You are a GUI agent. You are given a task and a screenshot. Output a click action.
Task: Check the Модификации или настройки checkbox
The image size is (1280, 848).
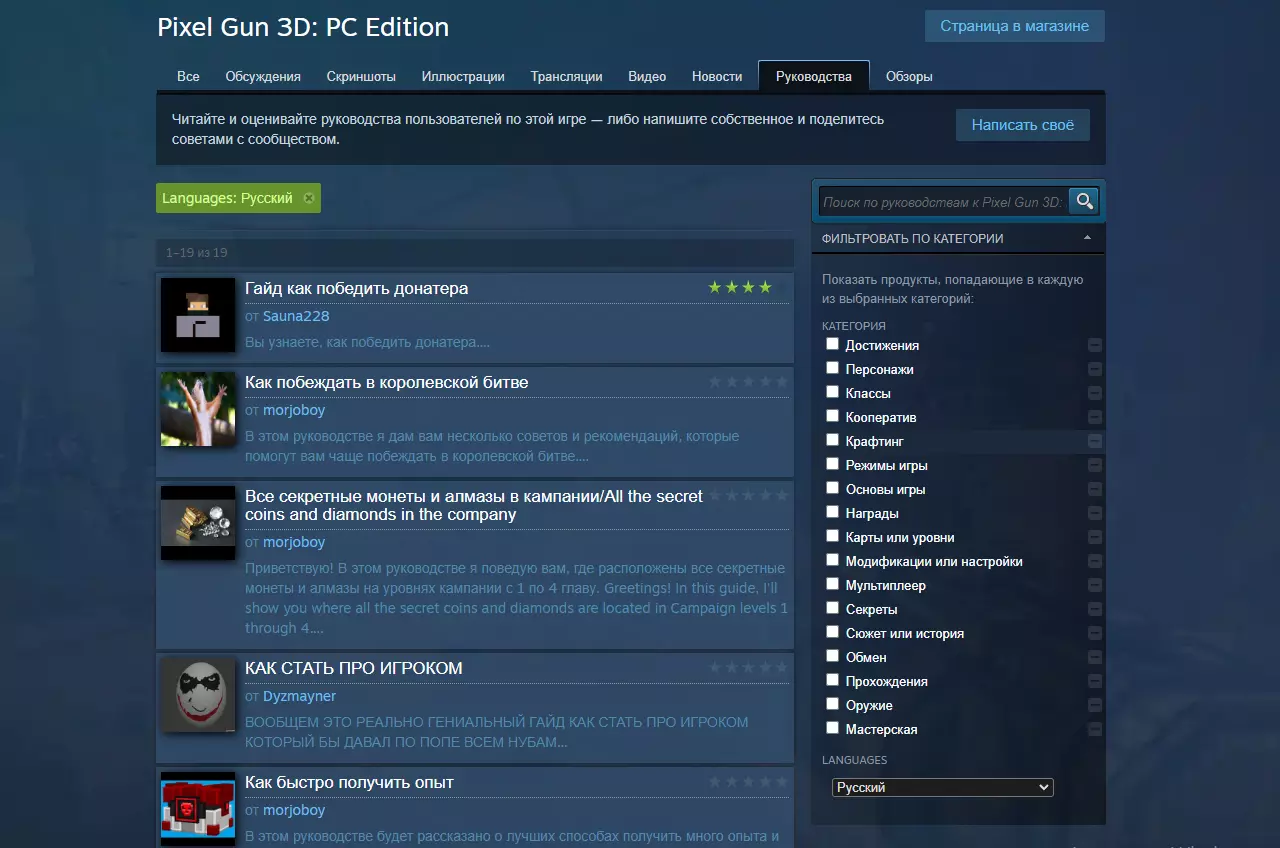coord(832,560)
